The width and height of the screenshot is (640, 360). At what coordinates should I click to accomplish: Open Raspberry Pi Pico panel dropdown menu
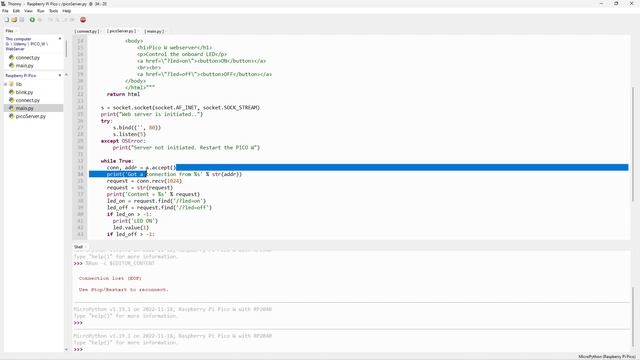(x=60, y=76)
